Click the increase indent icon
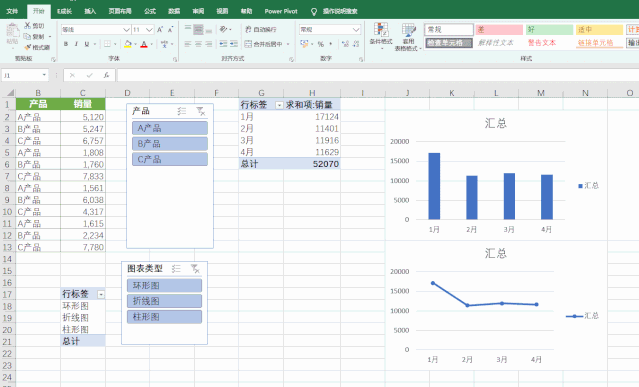Viewport: 639px width, 387px height. coord(234,44)
